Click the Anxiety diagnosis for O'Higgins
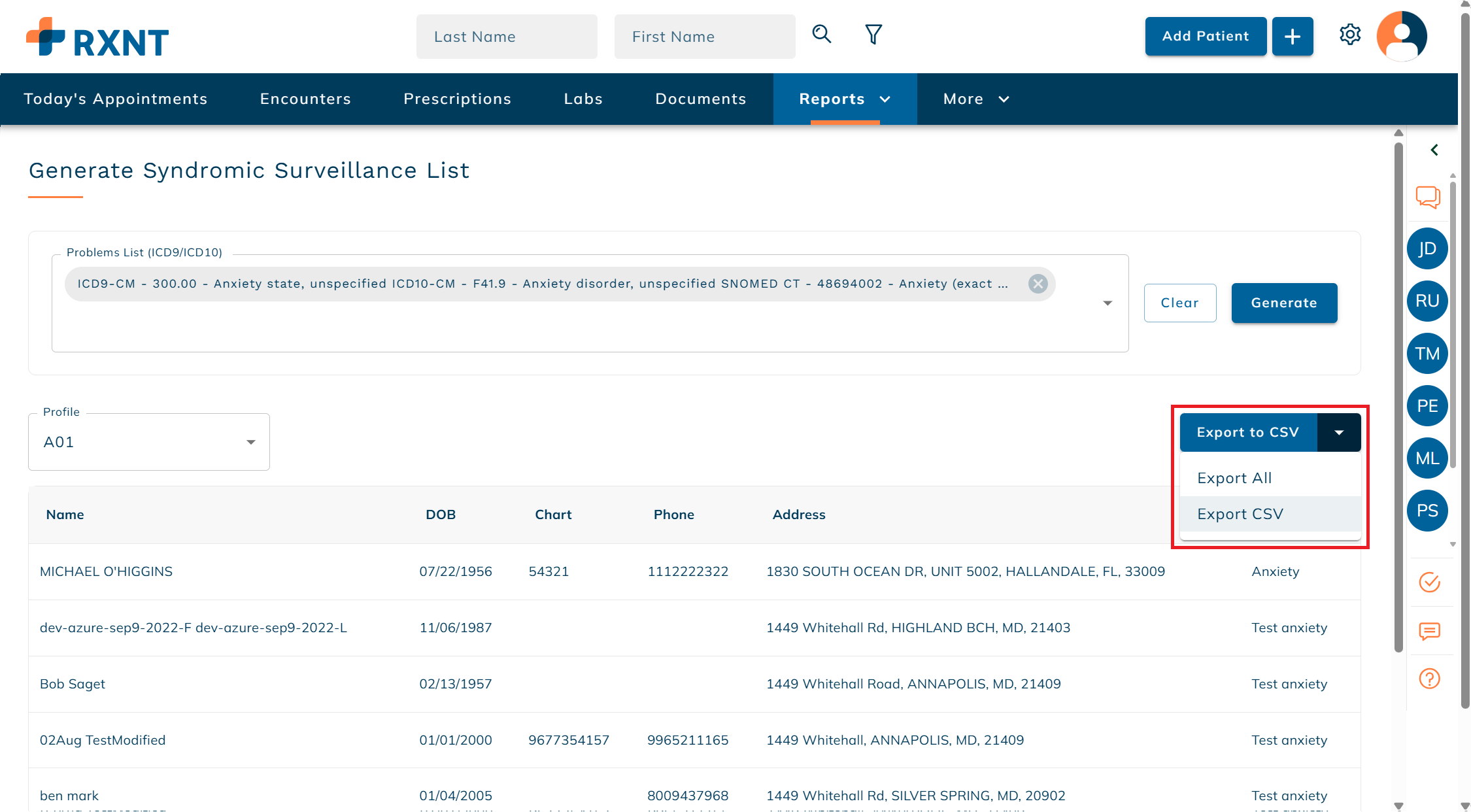 click(x=1276, y=571)
